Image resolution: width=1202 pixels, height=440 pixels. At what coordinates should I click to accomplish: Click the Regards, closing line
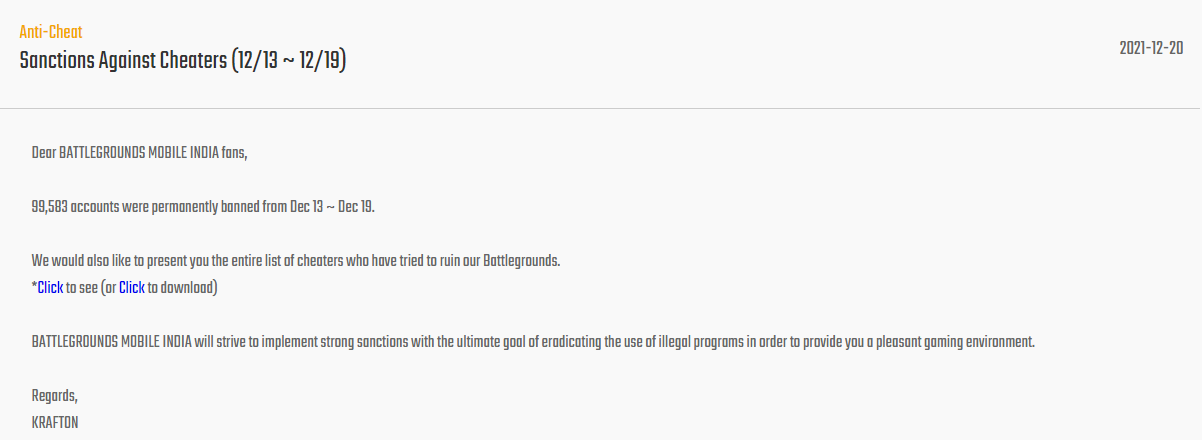54,396
